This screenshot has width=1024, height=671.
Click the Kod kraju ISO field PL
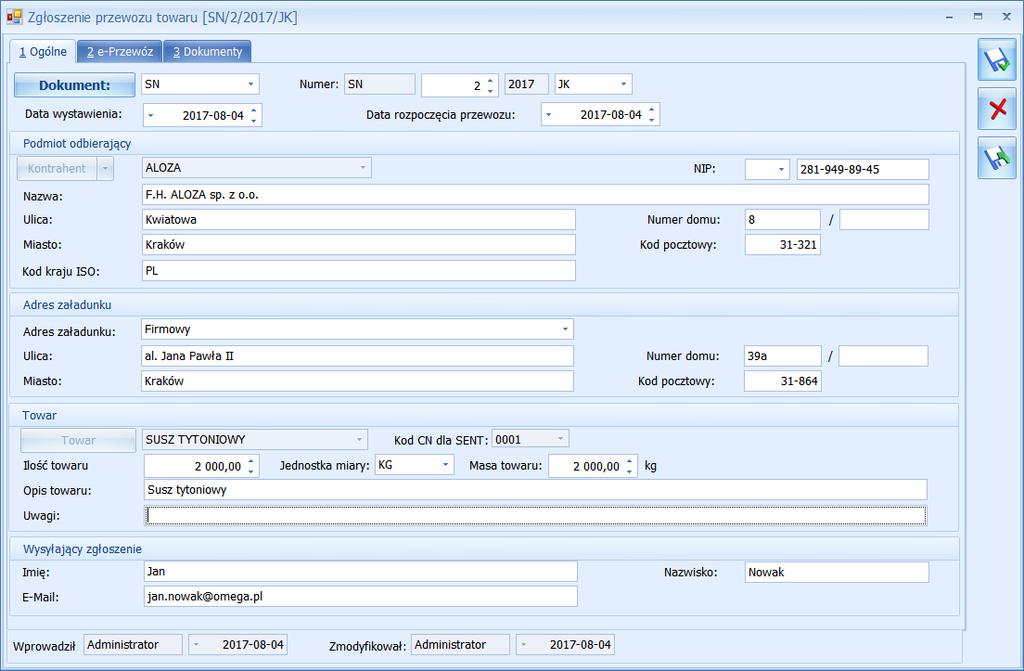pyautogui.click(x=359, y=270)
